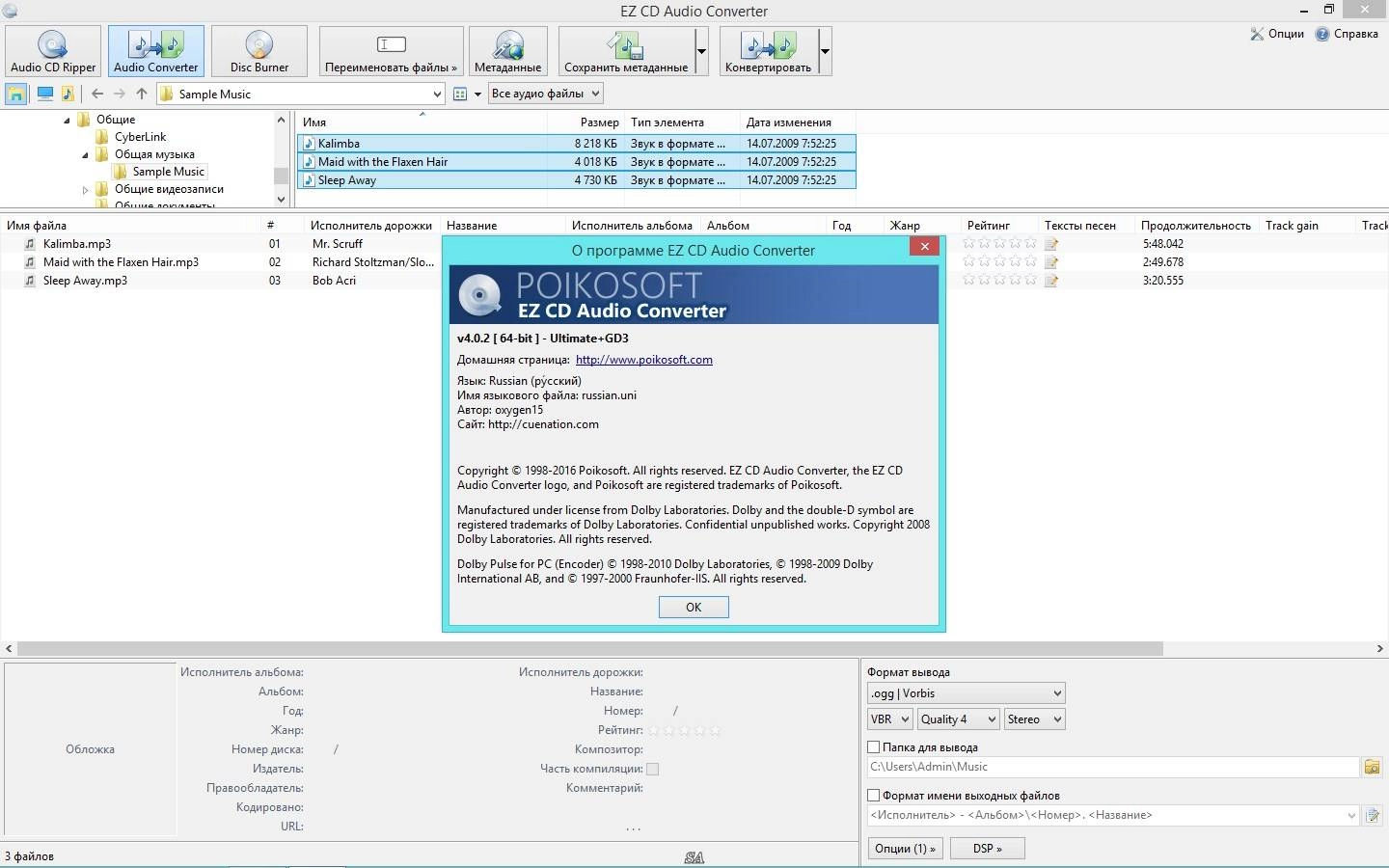Click the folder tree down scroll arrow

(x=282, y=199)
